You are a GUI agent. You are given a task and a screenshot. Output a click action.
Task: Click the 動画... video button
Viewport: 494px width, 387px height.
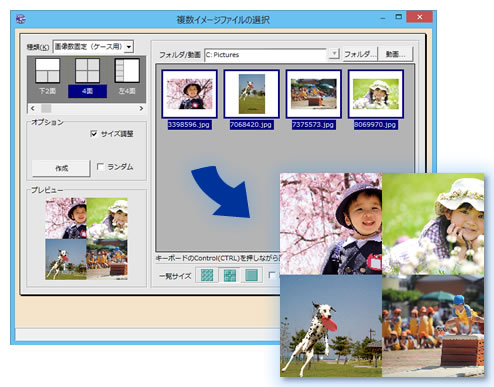[395, 54]
